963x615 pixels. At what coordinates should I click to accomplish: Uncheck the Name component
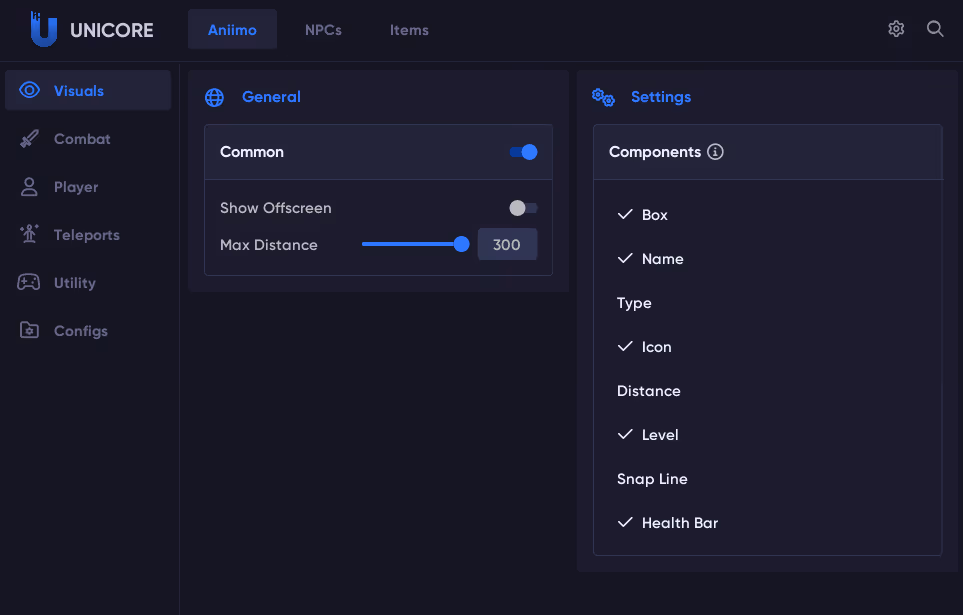click(x=650, y=259)
